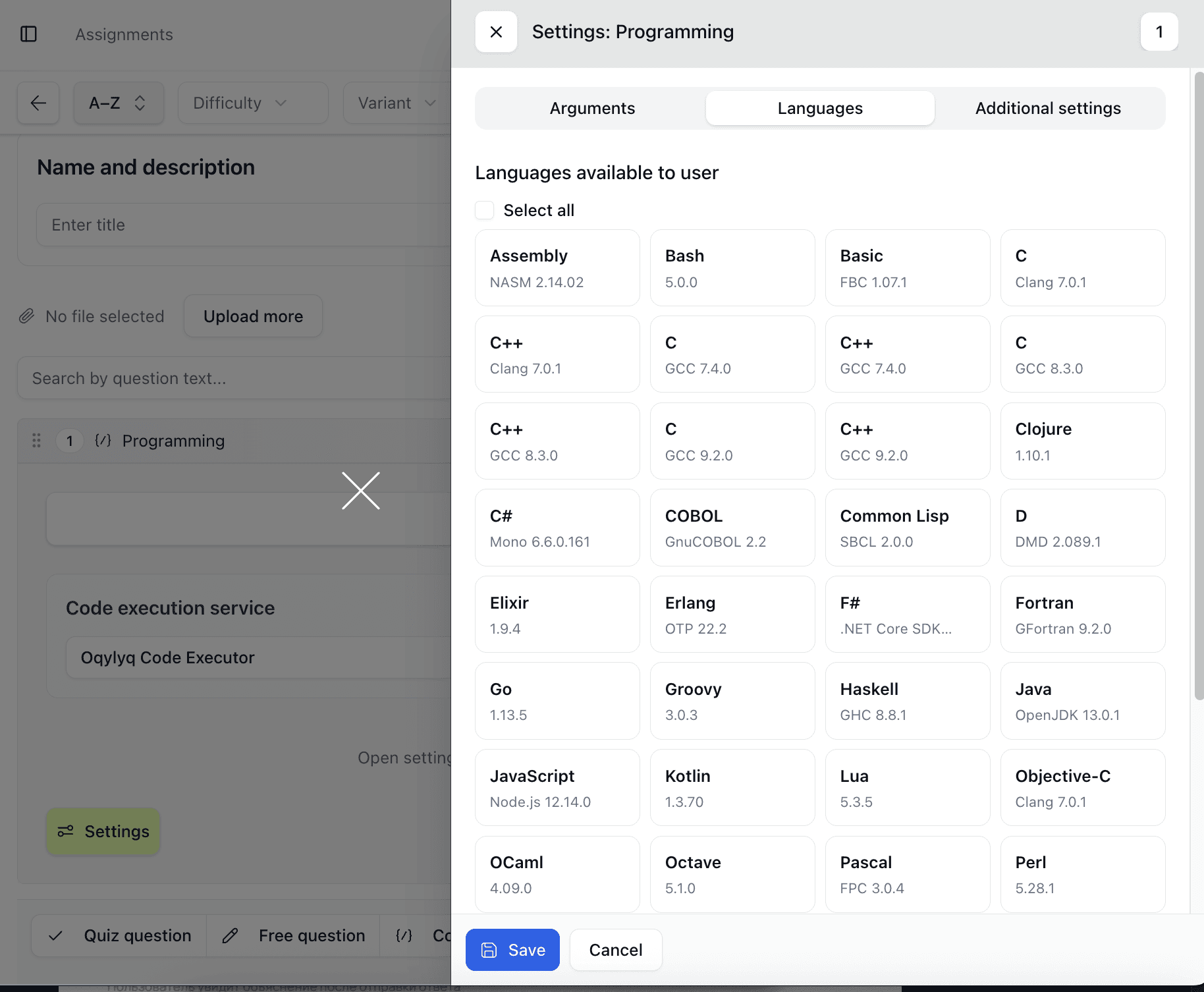Select the Clojure 1.10.1 language card

click(1083, 441)
